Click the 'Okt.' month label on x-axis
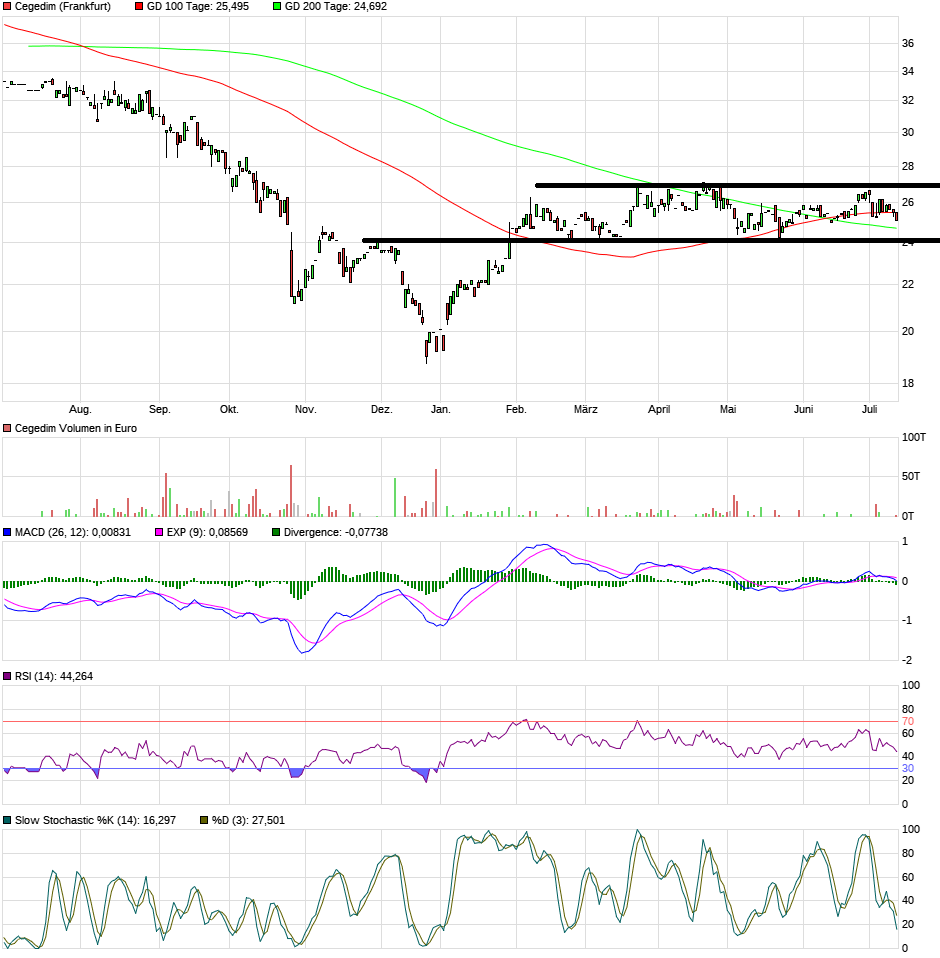The width and height of the screenshot is (940, 958). 229,409
